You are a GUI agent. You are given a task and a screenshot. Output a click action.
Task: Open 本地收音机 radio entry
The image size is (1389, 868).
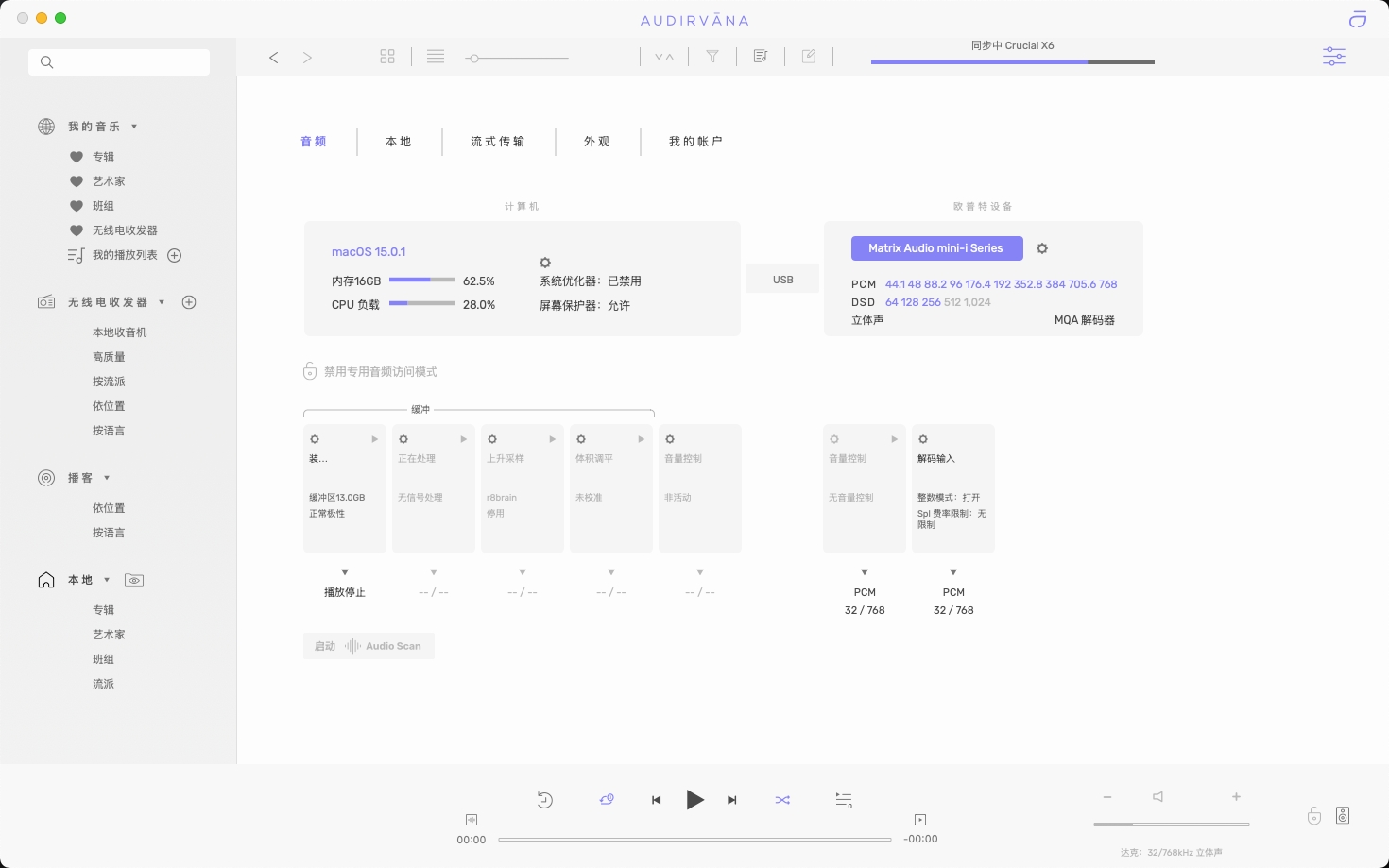point(120,332)
